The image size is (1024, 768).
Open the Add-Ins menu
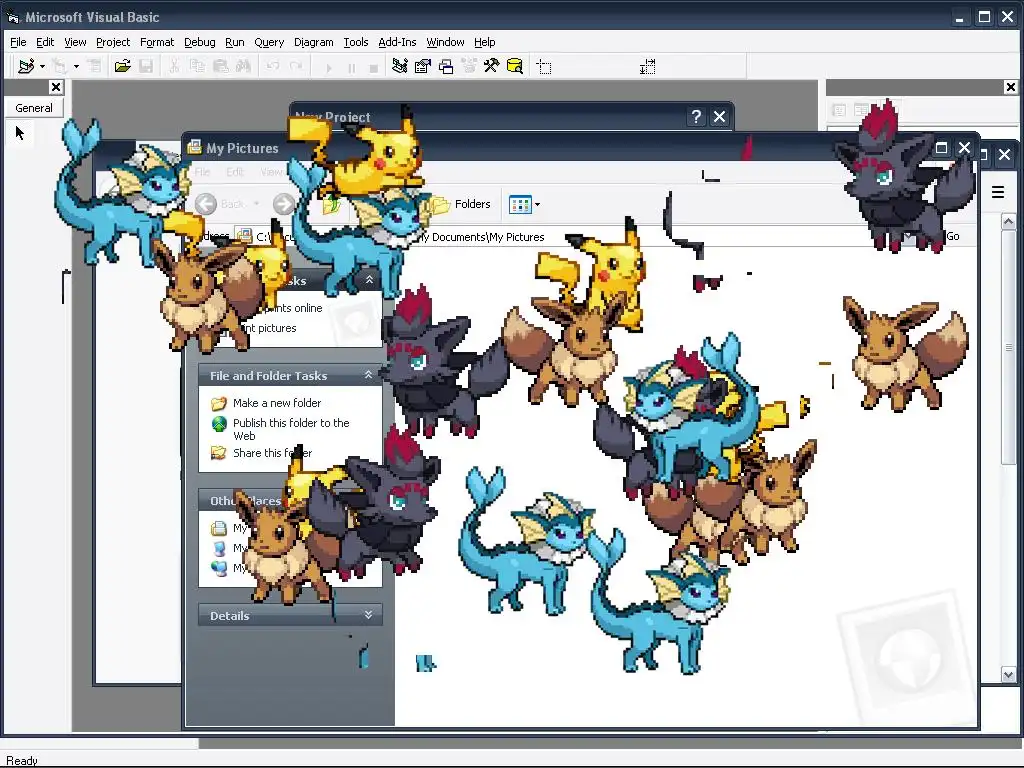(397, 42)
